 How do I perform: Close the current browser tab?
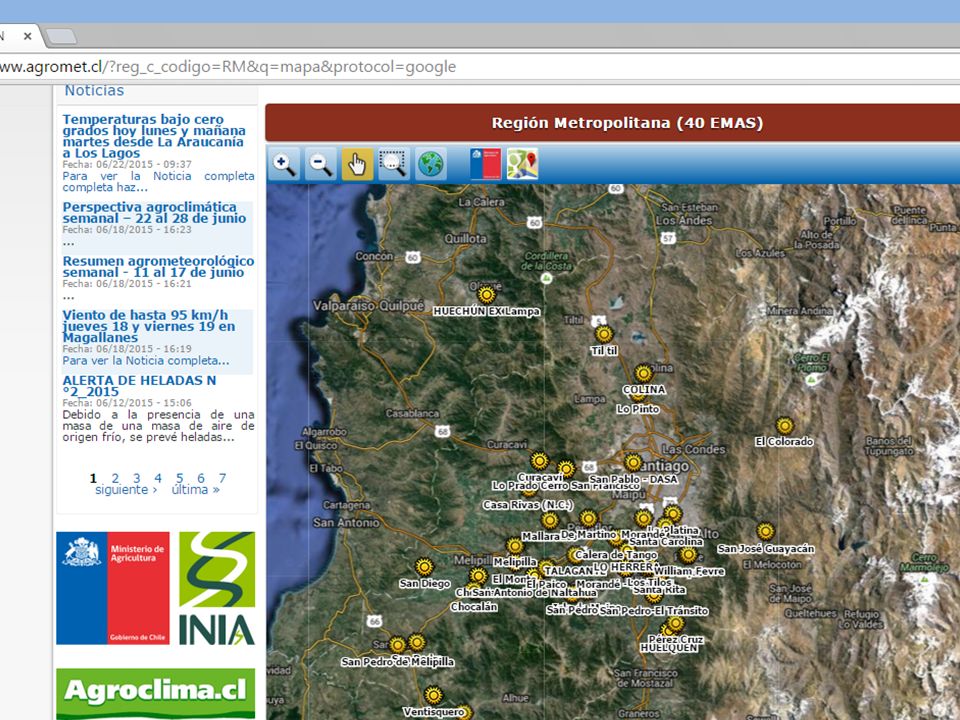(x=27, y=36)
